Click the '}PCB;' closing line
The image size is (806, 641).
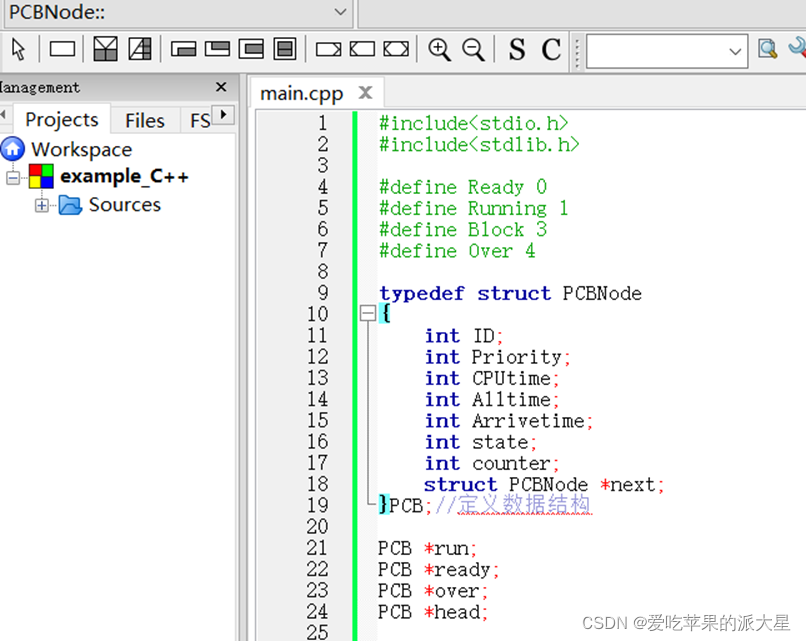click(405, 505)
